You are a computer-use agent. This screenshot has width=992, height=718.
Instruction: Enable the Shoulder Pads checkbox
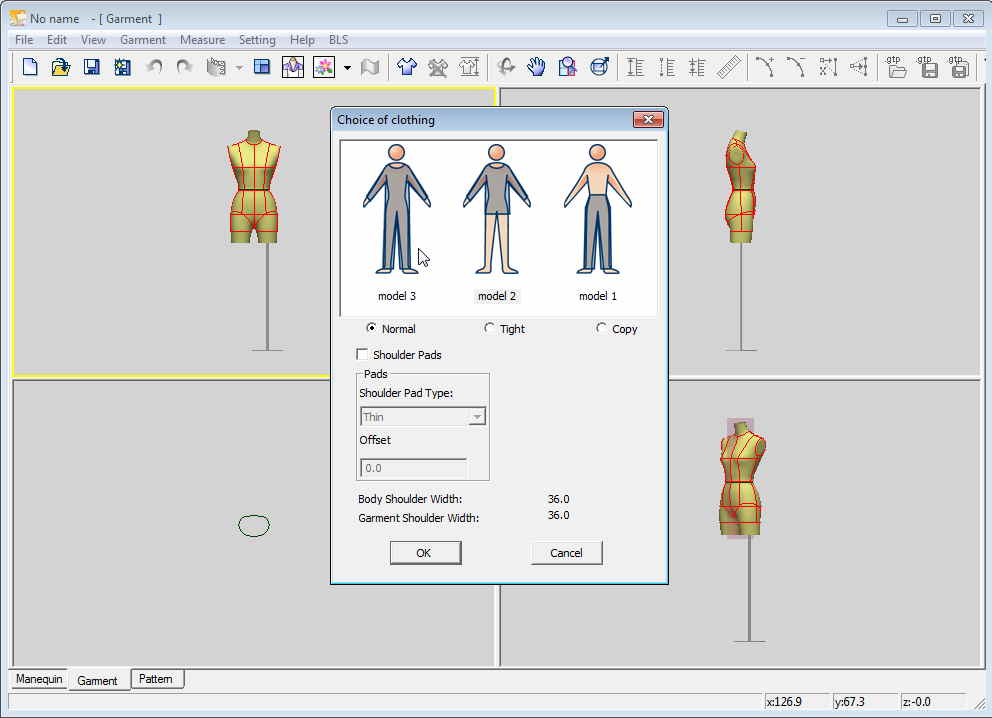click(x=362, y=354)
